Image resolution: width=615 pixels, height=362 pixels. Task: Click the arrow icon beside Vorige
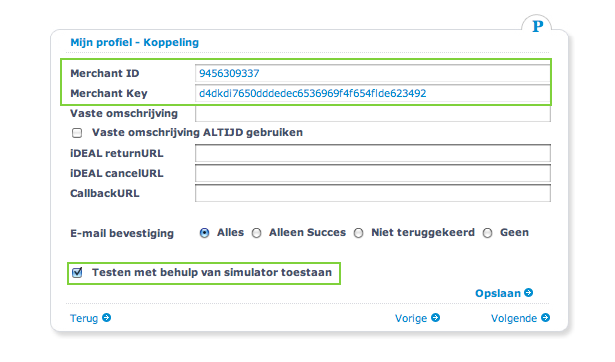pyautogui.click(x=435, y=317)
